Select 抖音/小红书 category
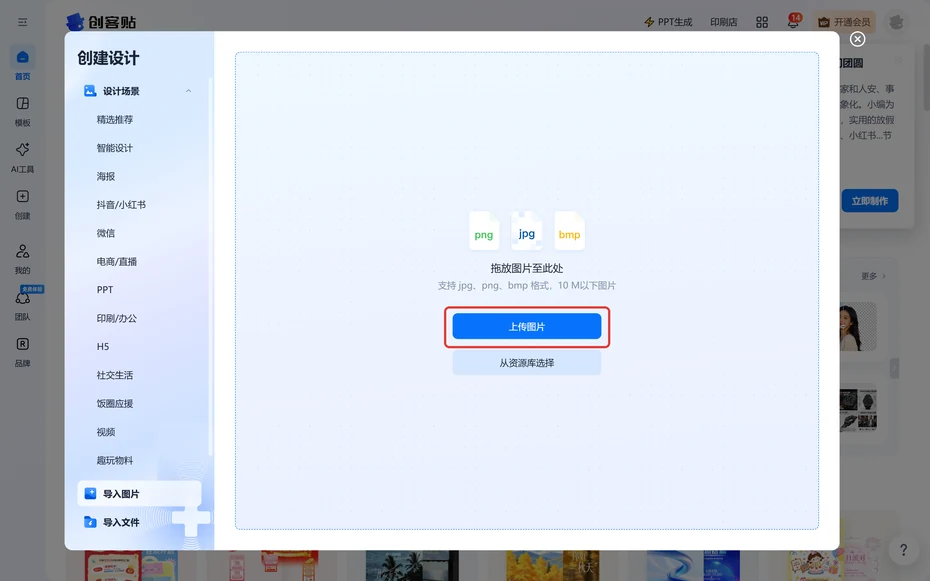The height and width of the screenshot is (581, 930). click(121, 205)
